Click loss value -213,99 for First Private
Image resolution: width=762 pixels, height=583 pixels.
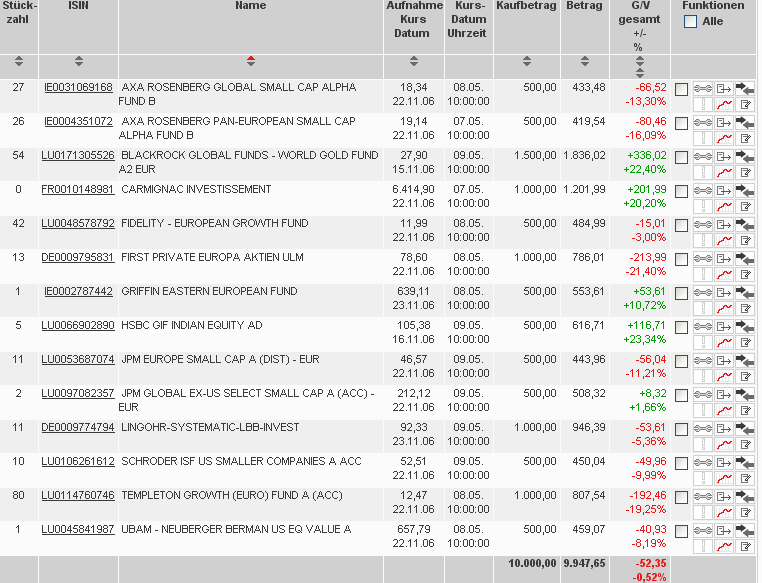(x=648, y=257)
